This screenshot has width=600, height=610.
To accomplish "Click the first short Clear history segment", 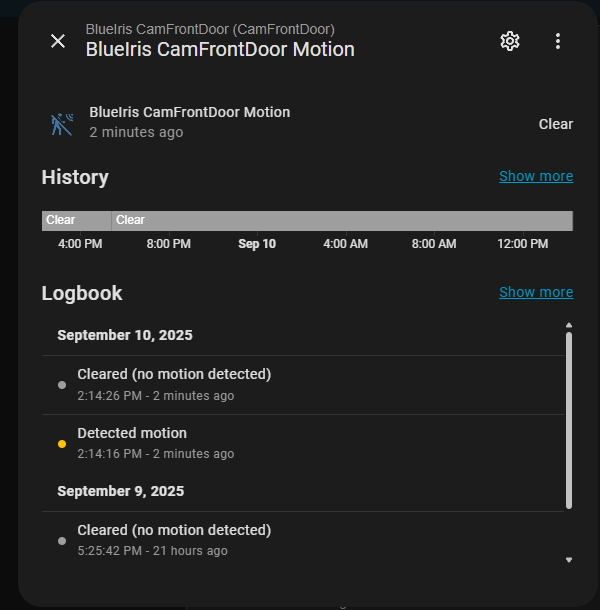I will 76,221.
